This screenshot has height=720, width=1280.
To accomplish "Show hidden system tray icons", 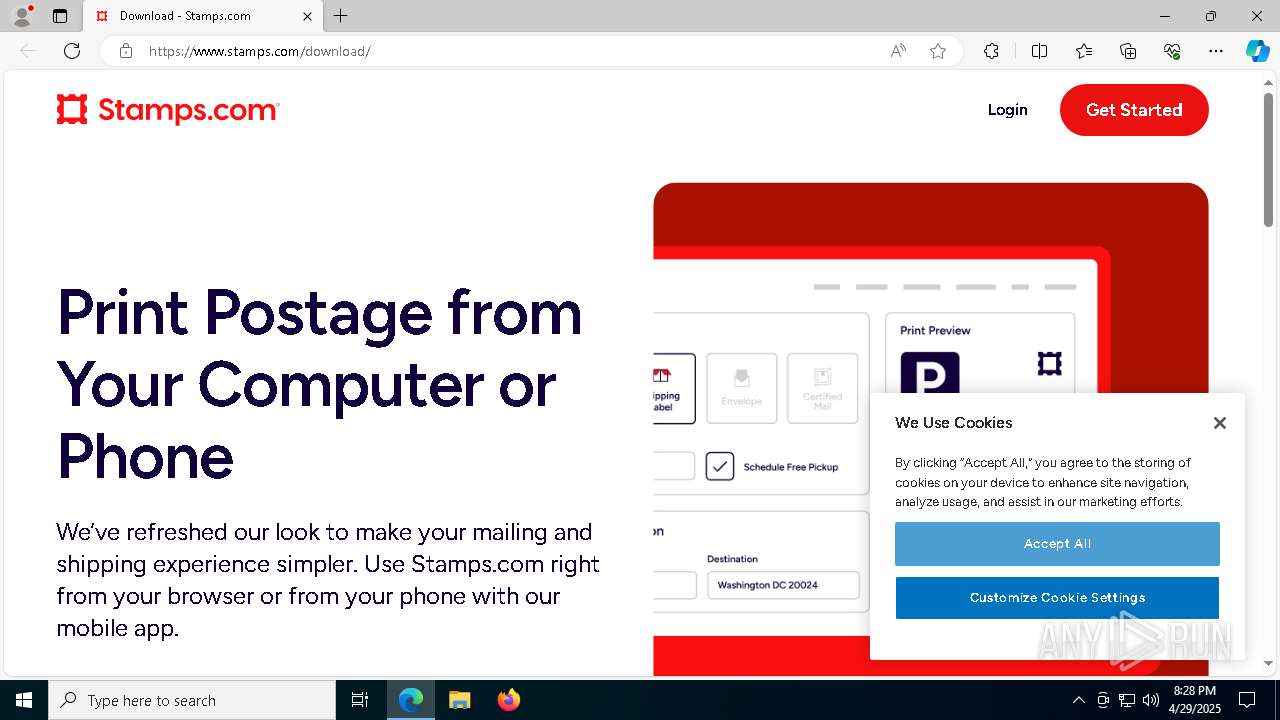I will click(1078, 700).
